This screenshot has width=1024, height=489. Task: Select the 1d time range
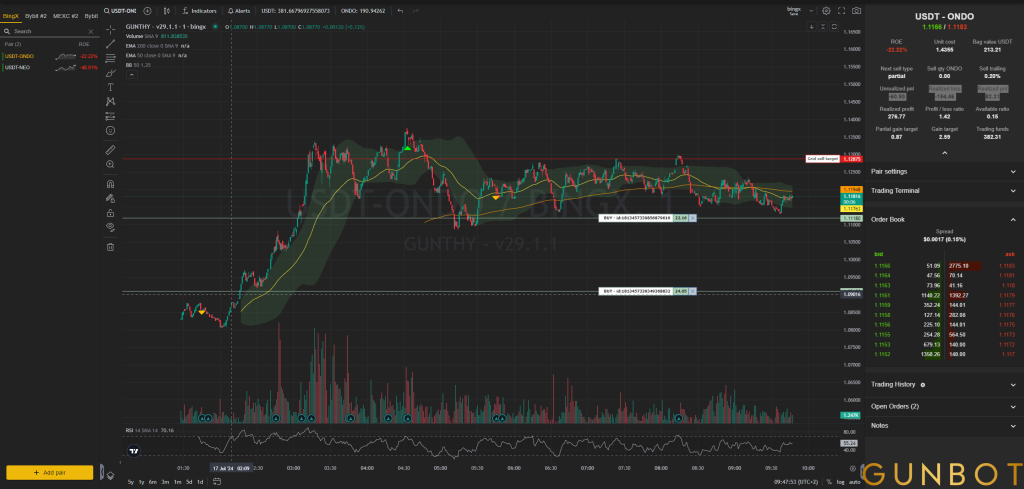200,482
